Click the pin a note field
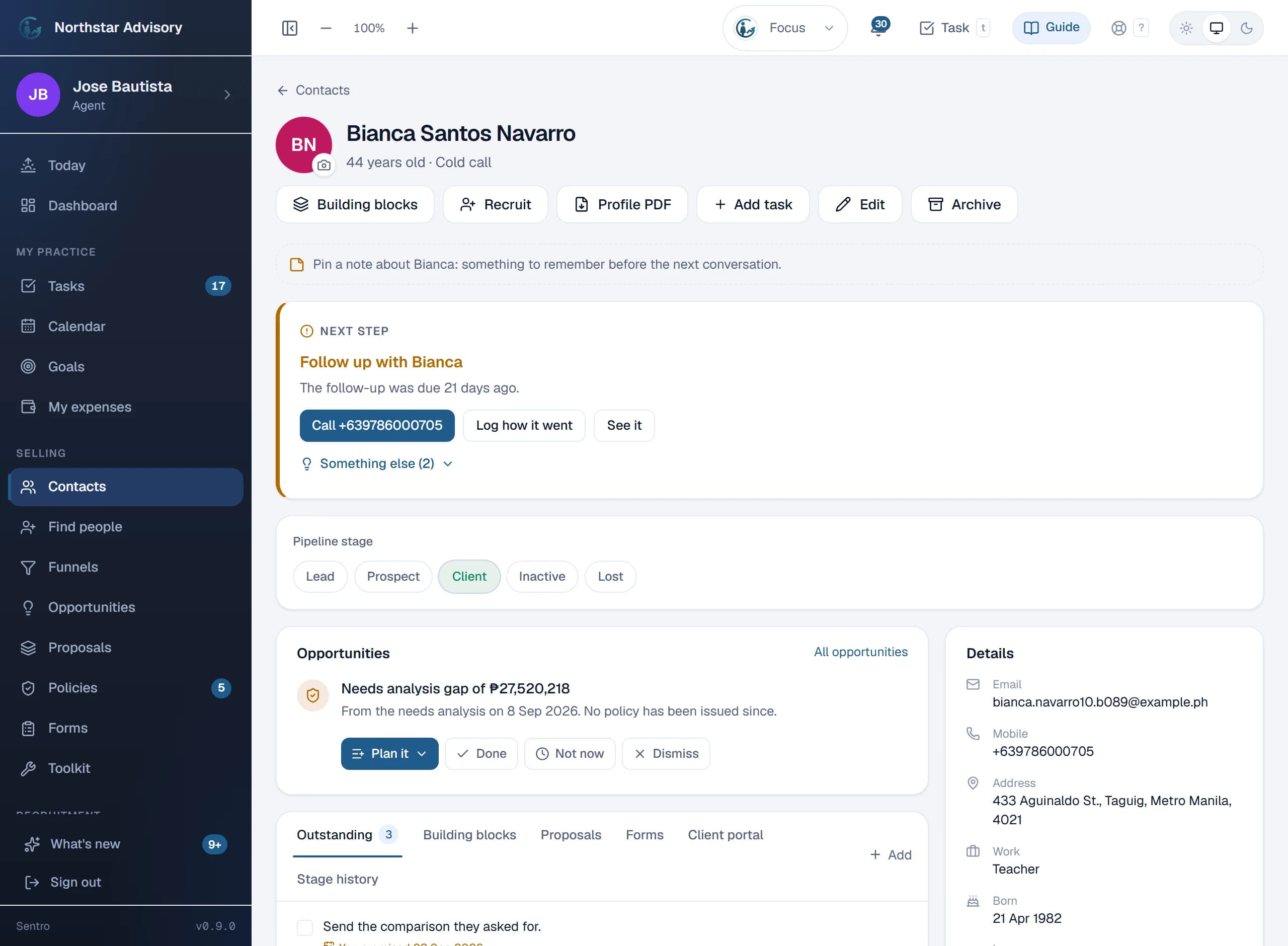The width and height of the screenshot is (1288, 946). point(770,264)
